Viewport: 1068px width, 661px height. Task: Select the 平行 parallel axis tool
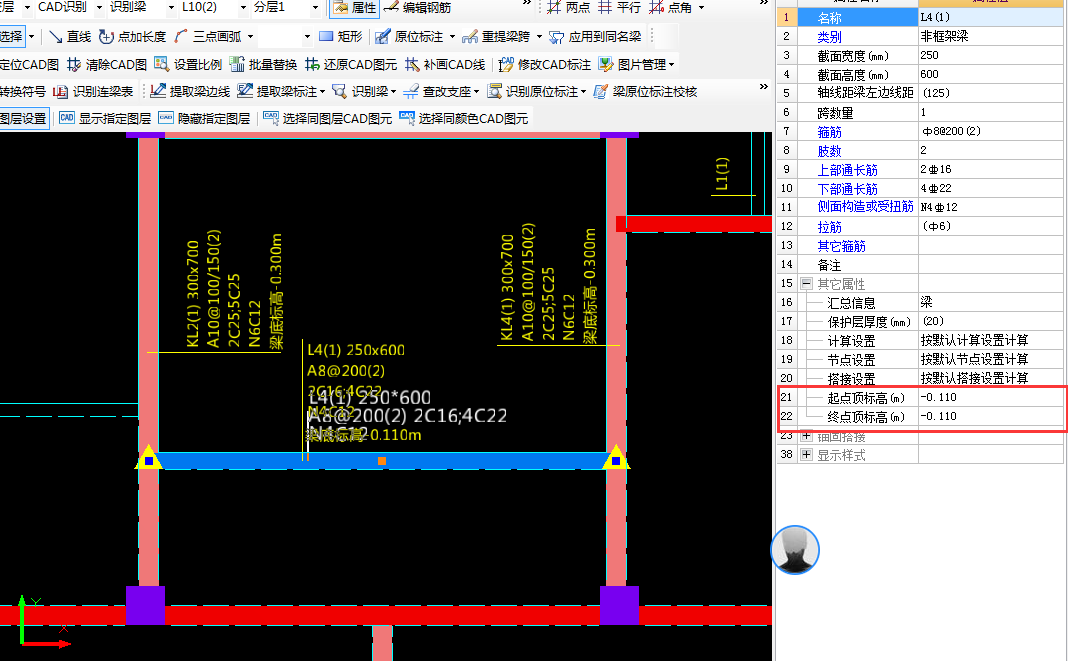tap(619, 8)
